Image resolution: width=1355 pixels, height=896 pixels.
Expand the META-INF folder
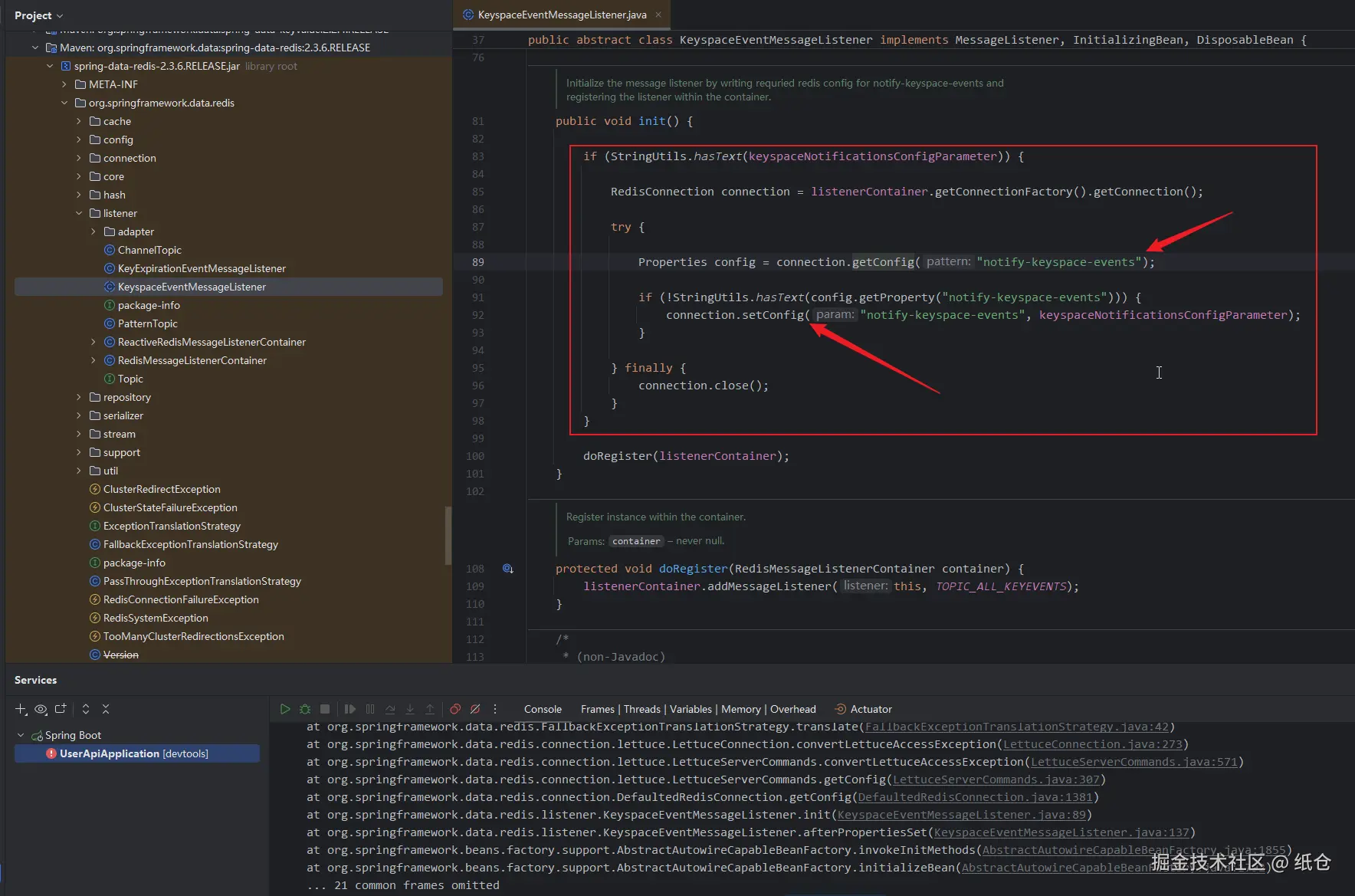pos(64,84)
